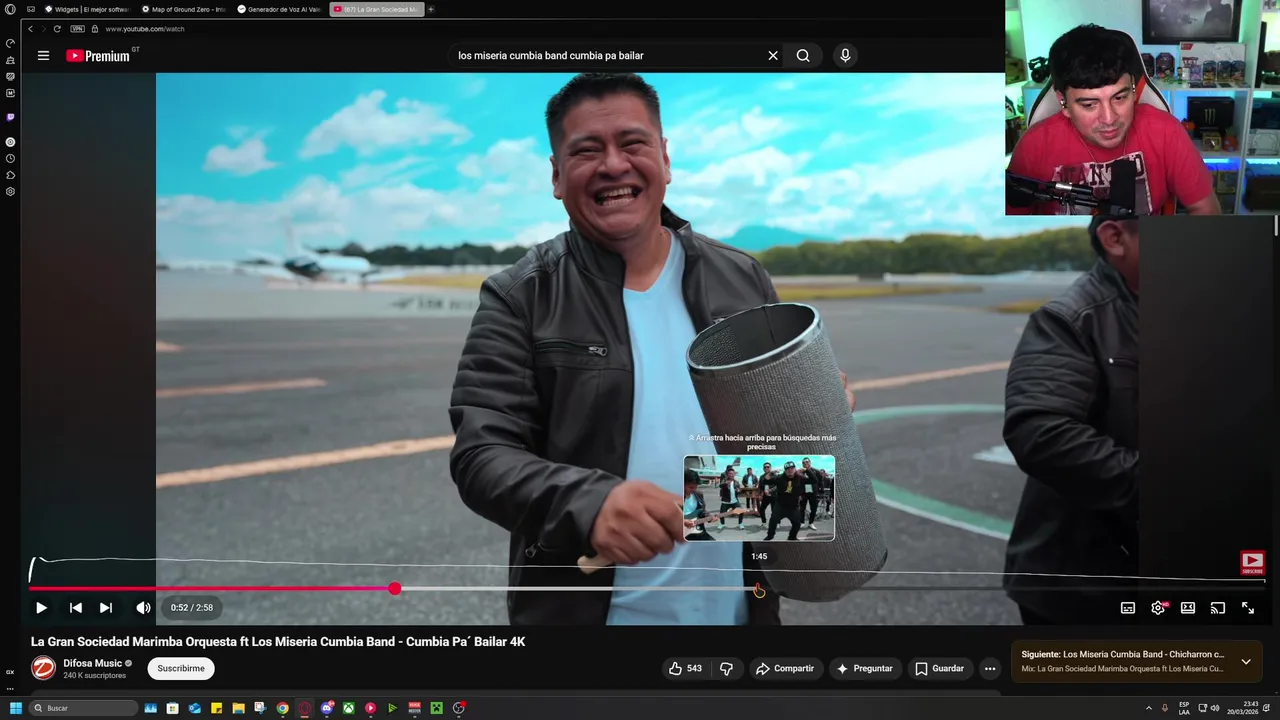Show hidden system tray icons
Viewport: 1280px width, 720px height.
pyautogui.click(x=1148, y=708)
